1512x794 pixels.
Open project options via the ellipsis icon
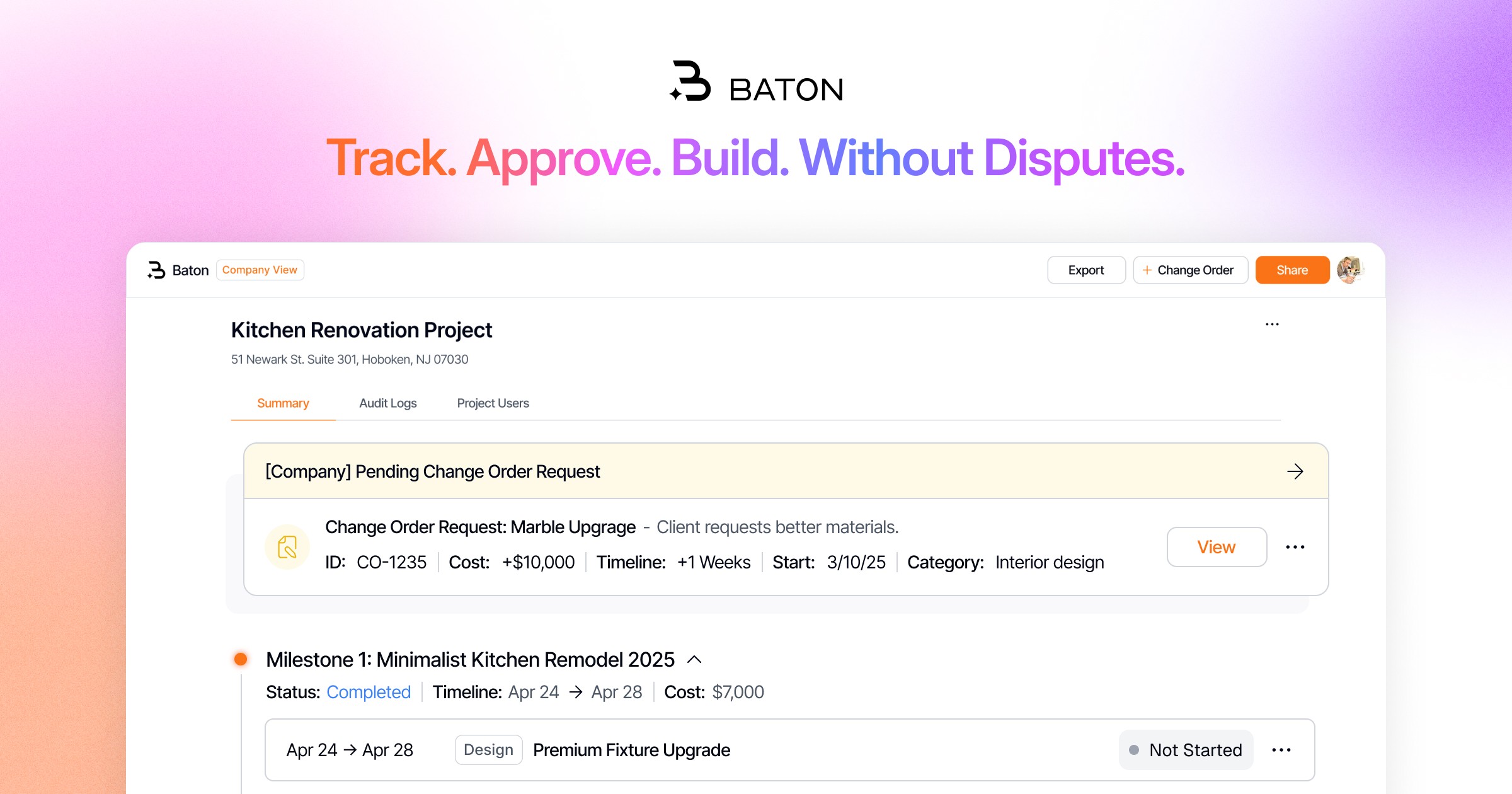[x=1271, y=324]
